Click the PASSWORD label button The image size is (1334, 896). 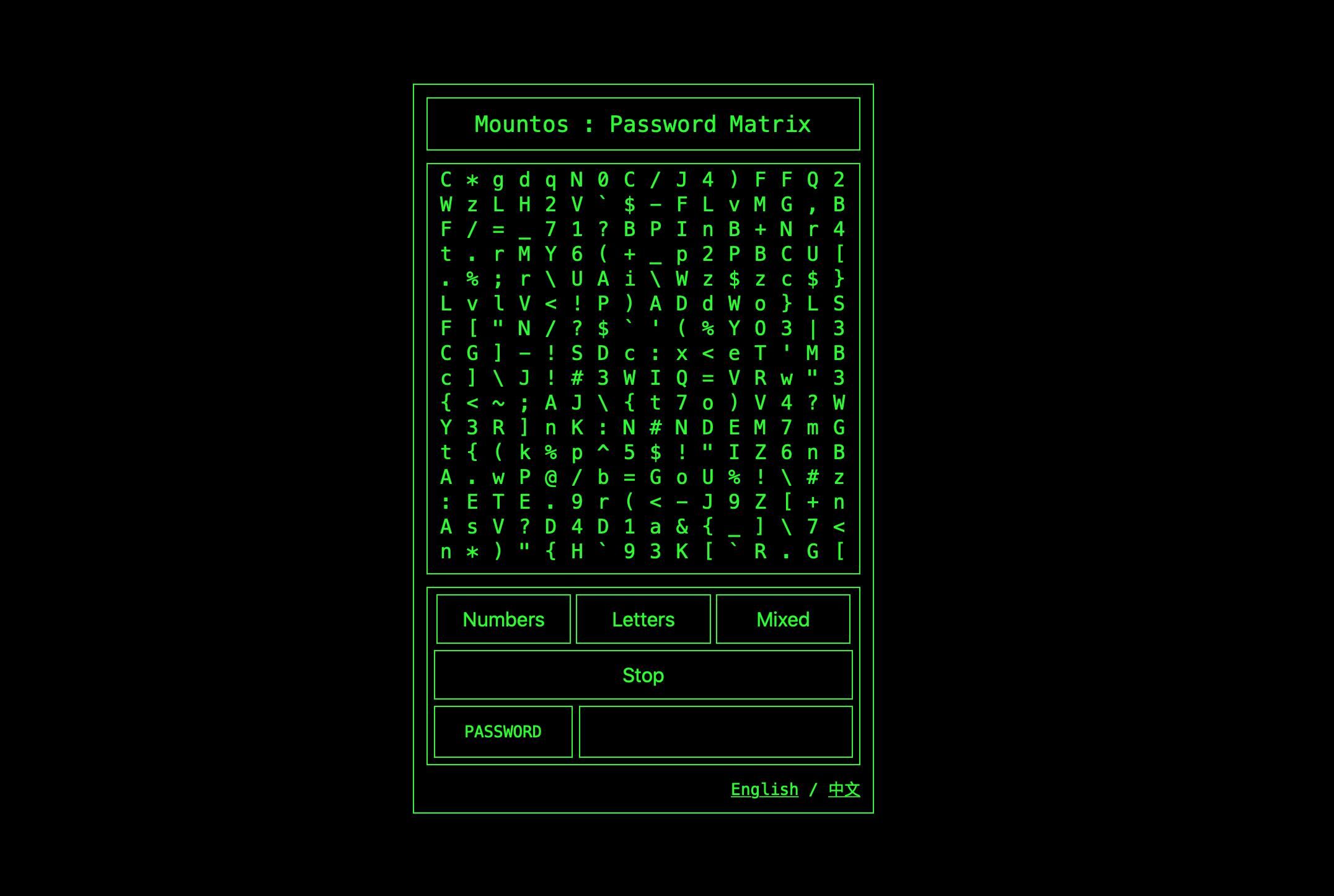[503, 730]
